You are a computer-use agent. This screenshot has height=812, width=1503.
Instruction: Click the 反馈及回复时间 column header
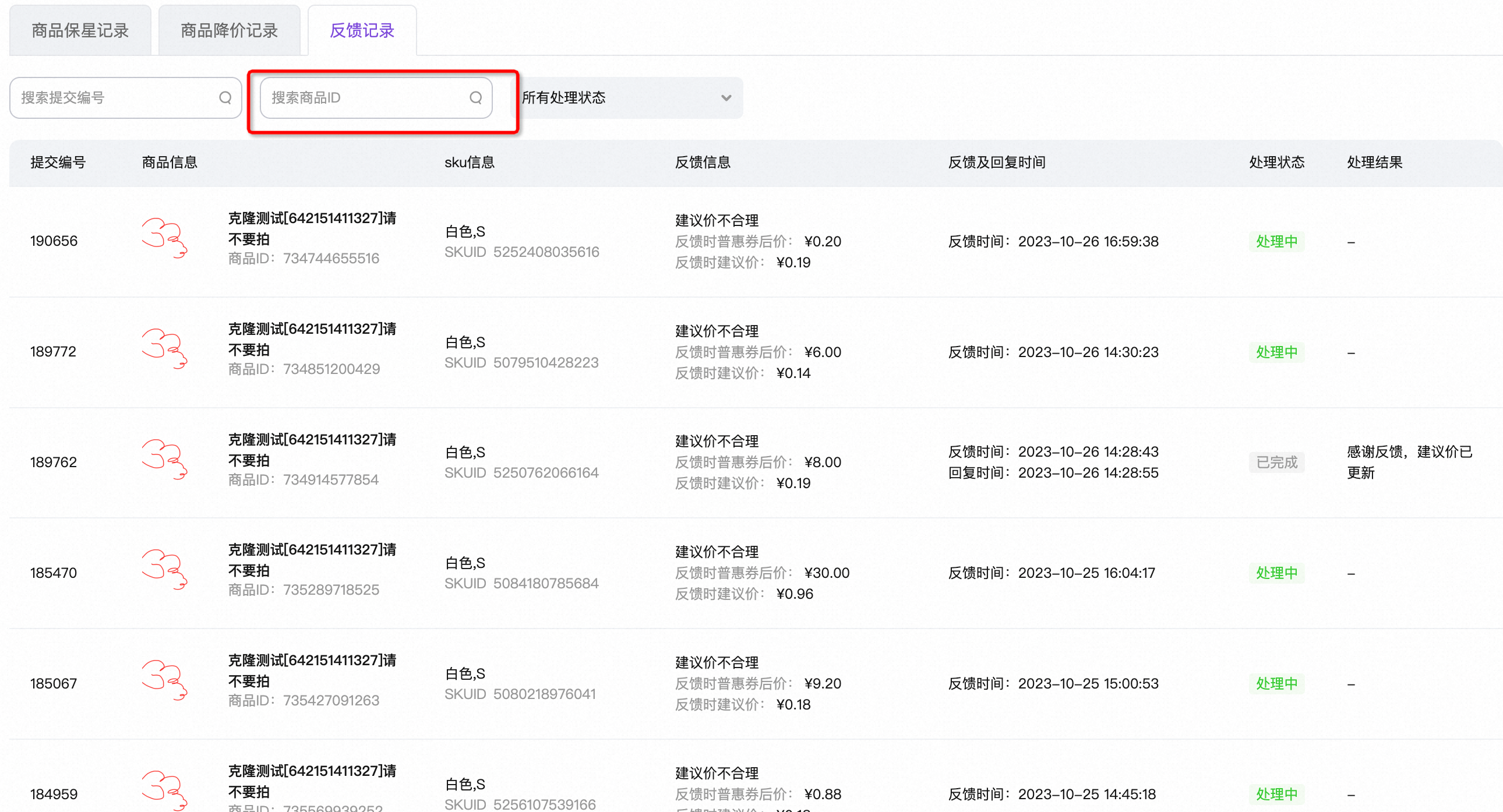pos(997,162)
